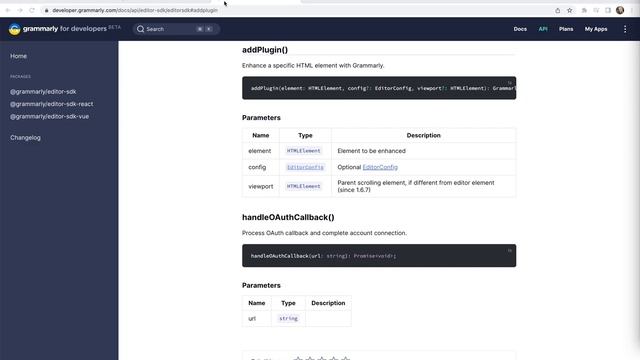Image resolution: width=640 pixels, height=360 pixels.
Task: Click the handleOAuthCallback code block text
Action: pyautogui.click(x=323, y=256)
